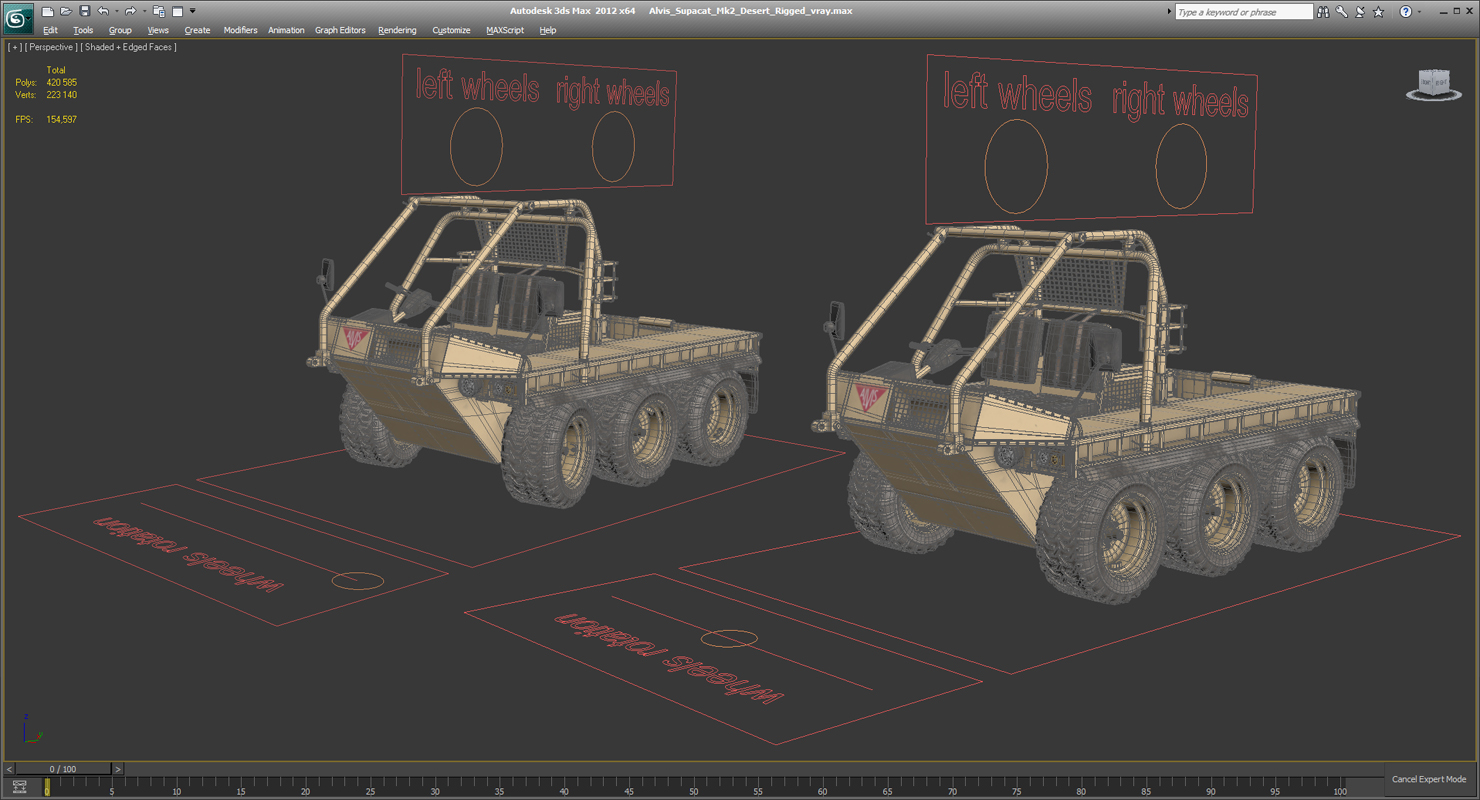Click frame 100 on the timeline trackbar
The height and width of the screenshot is (800, 1480).
(1340, 788)
